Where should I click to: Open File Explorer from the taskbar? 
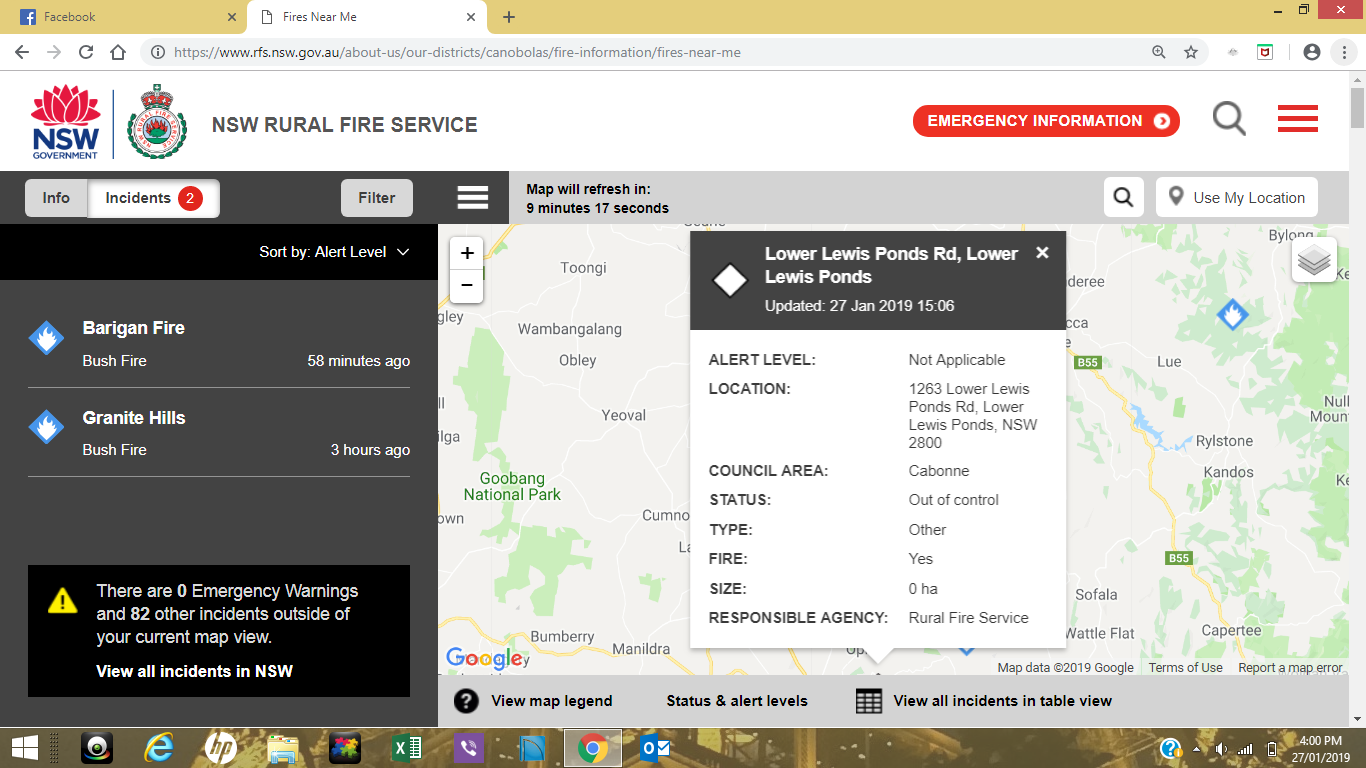point(283,748)
